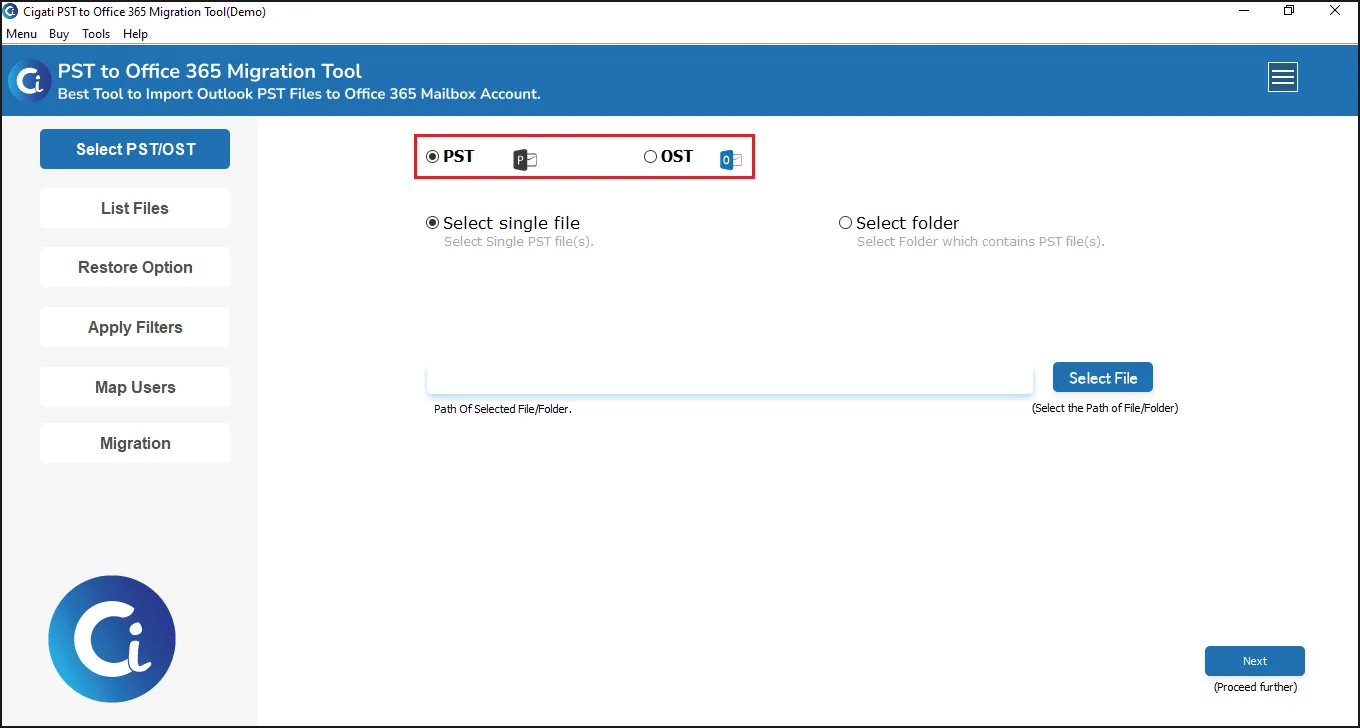The height and width of the screenshot is (728, 1360).
Task: Open the Menu menu
Action: [21, 34]
